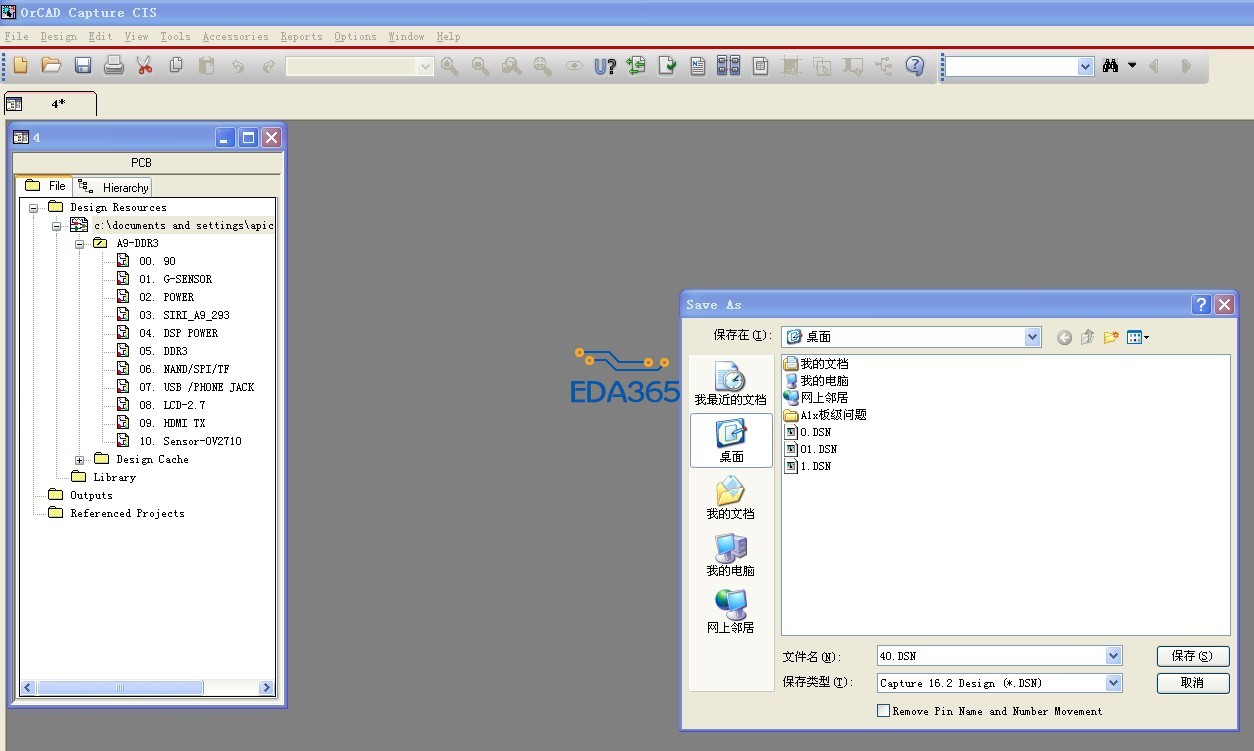The image size is (1254, 751).
Task: Select the File tab in project panel
Action: click(x=46, y=186)
